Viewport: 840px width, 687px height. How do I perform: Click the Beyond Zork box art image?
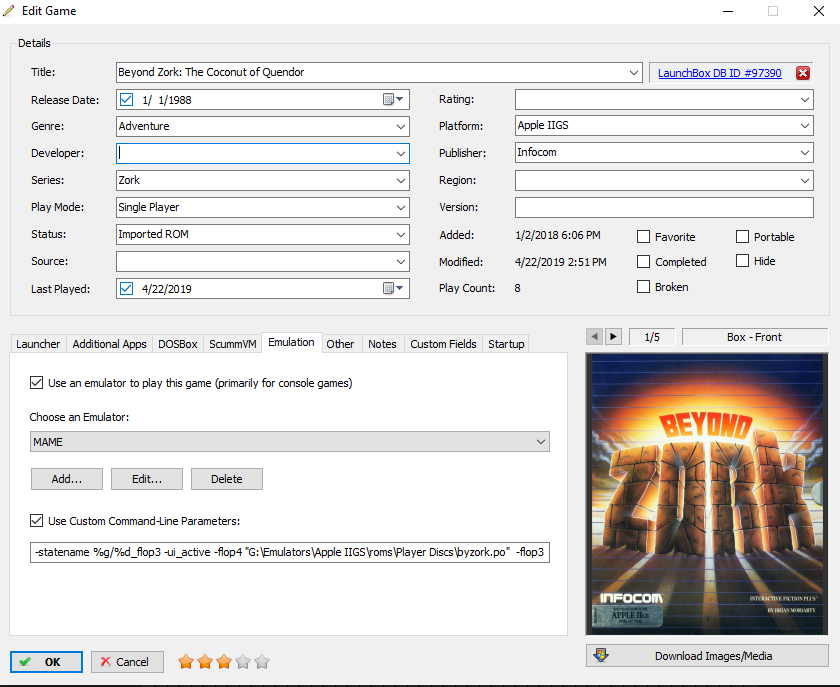pyautogui.click(x=707, y=494)
